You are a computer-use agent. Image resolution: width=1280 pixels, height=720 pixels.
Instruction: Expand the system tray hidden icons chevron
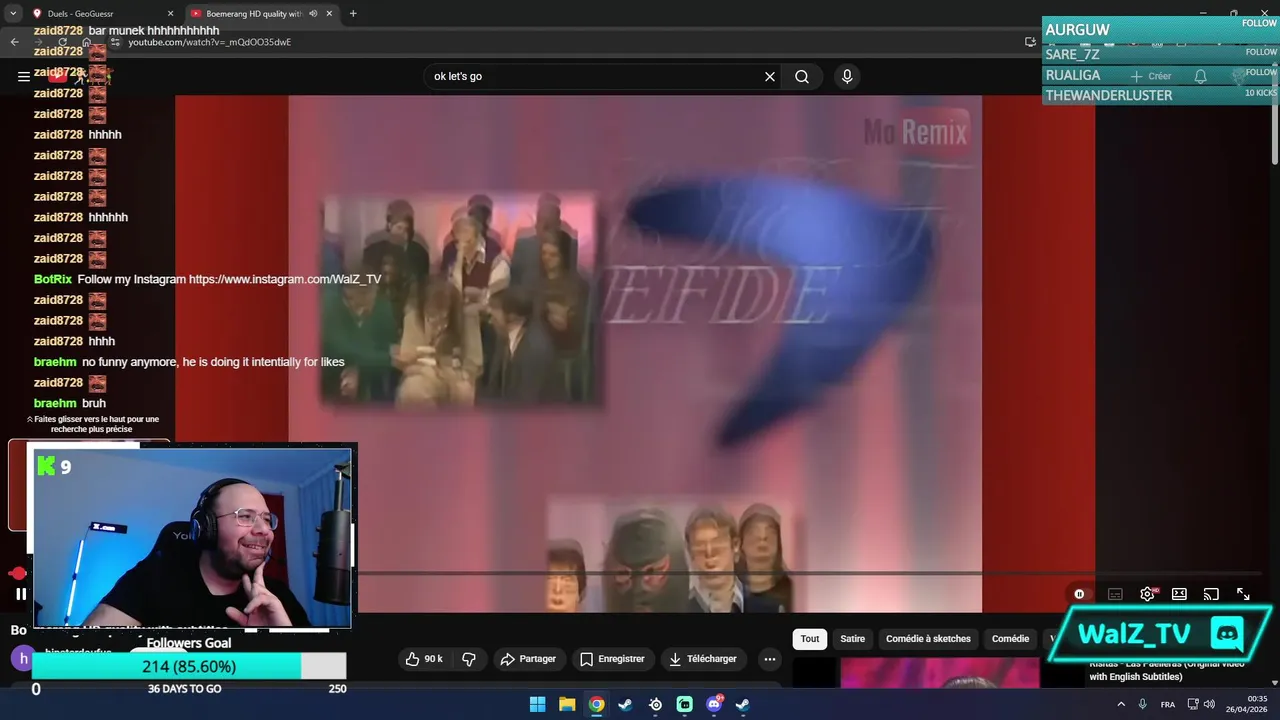tap(1120, 704)
